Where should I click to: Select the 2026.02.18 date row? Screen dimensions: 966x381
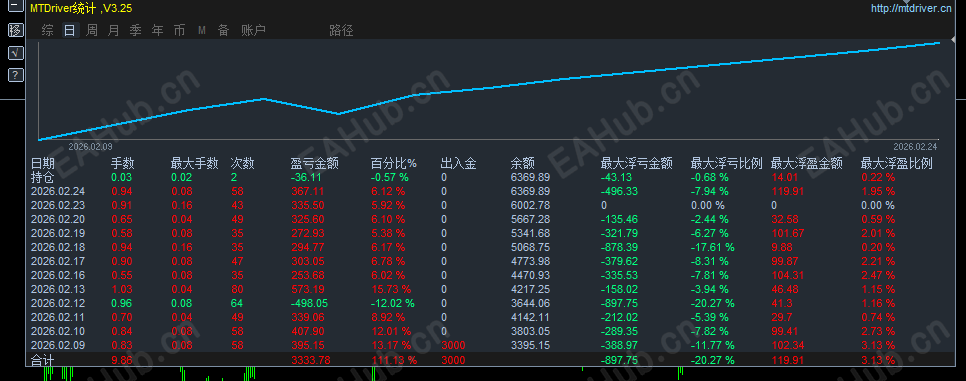tap(58, 247)
